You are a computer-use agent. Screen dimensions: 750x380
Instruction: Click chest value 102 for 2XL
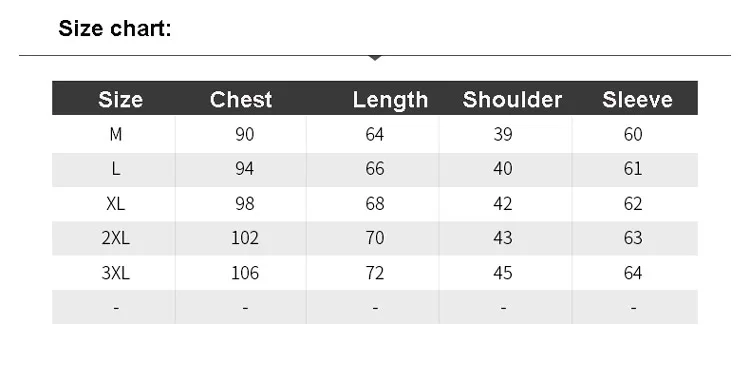245,238
